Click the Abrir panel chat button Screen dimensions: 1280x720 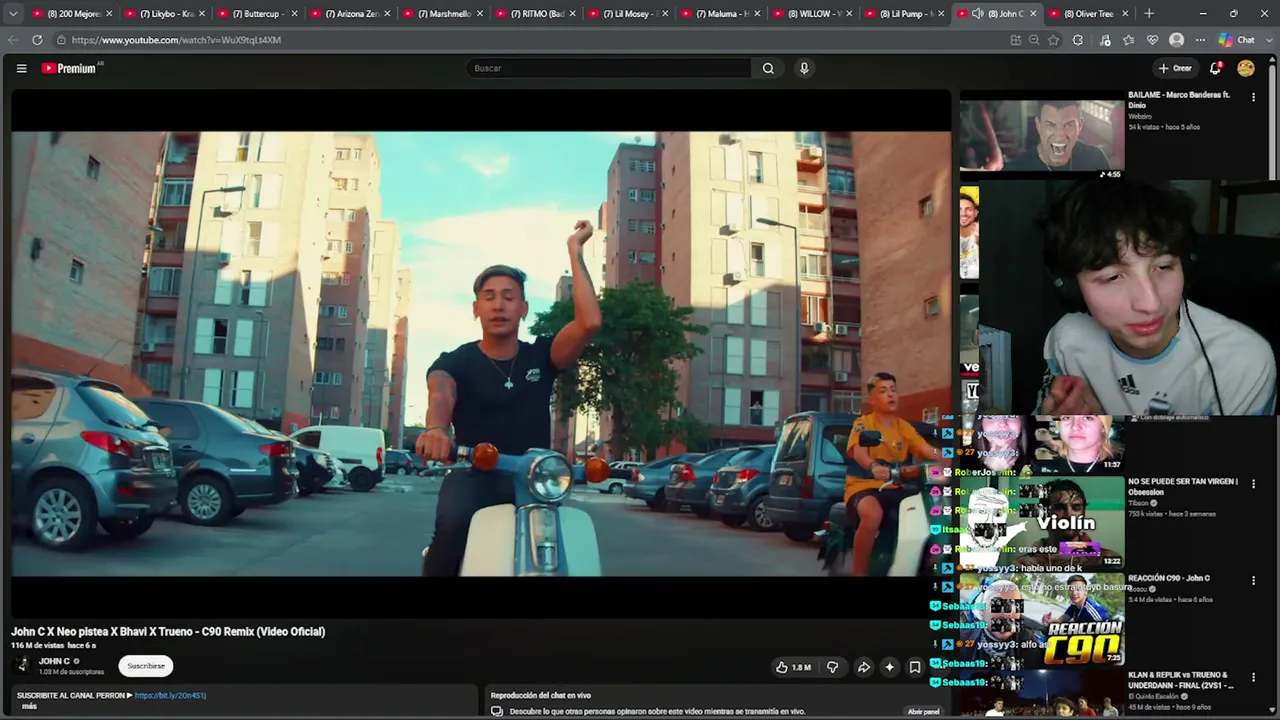(923, 712)
